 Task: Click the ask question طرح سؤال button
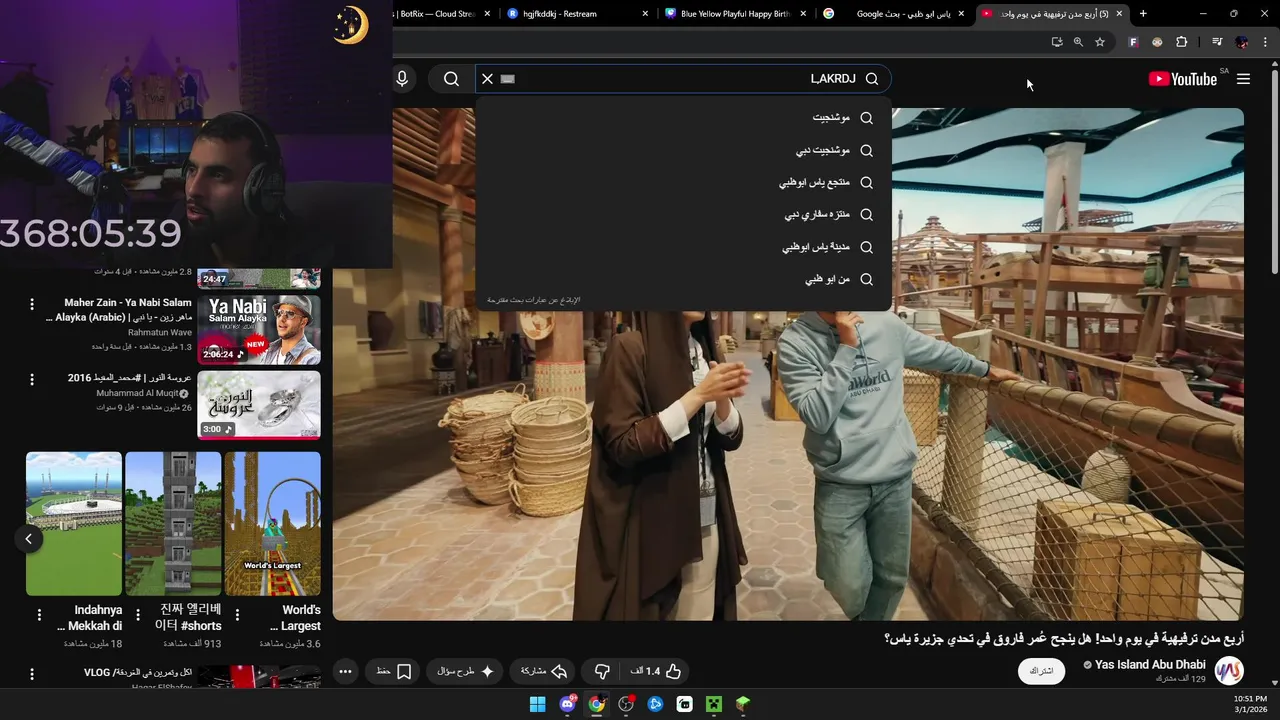coord(465,671)
